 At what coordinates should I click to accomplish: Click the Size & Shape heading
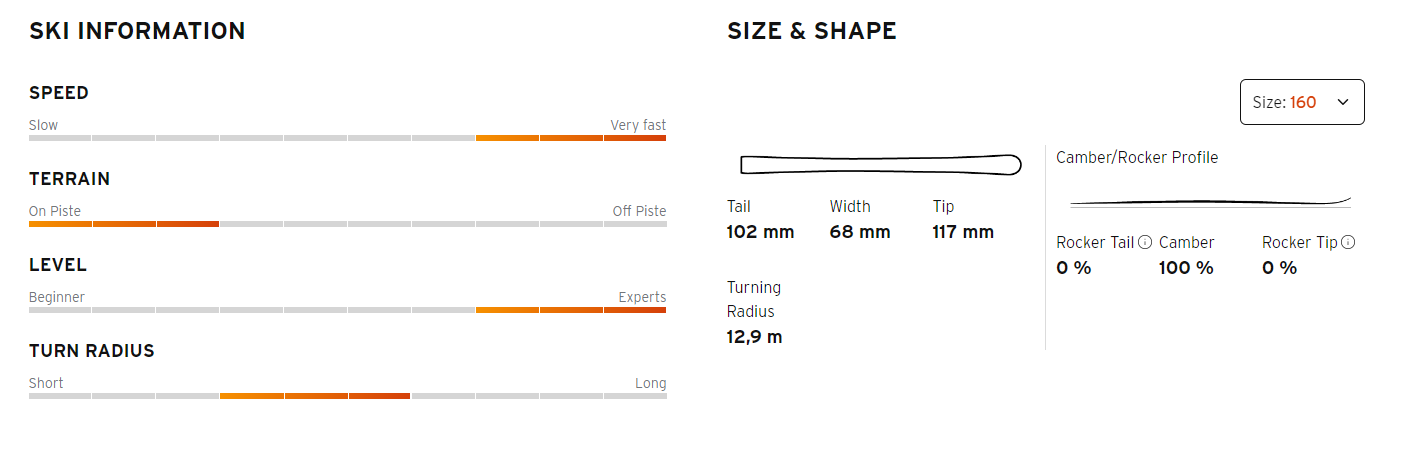click(x=812, y=31)
